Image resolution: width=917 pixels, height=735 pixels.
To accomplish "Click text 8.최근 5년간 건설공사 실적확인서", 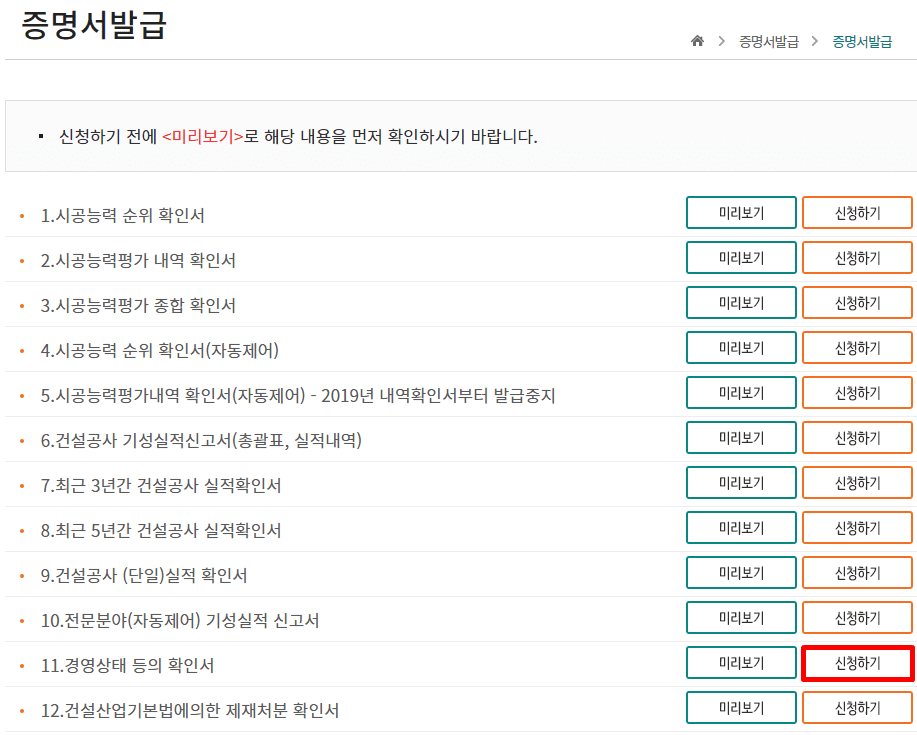I will click(161, 531).
